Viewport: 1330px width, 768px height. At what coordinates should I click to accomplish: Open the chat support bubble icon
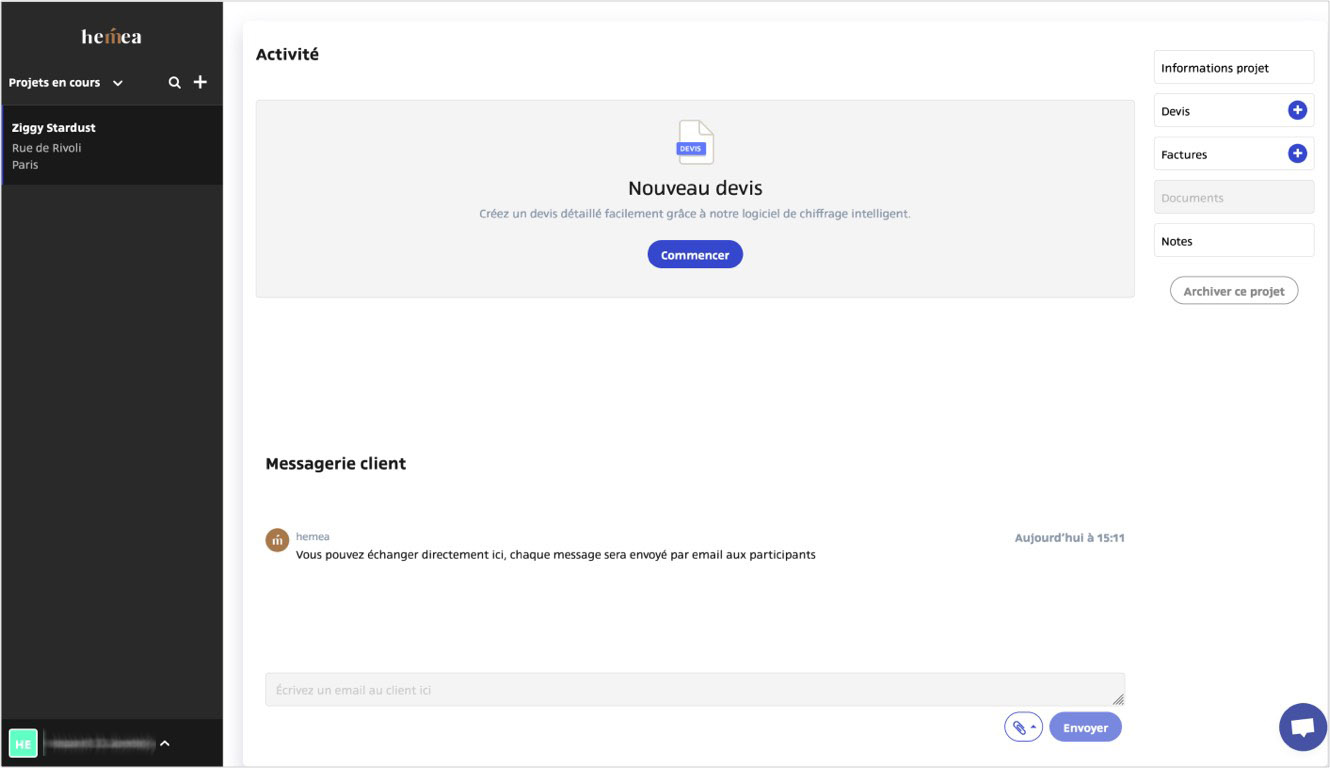tap(1302, 727)
